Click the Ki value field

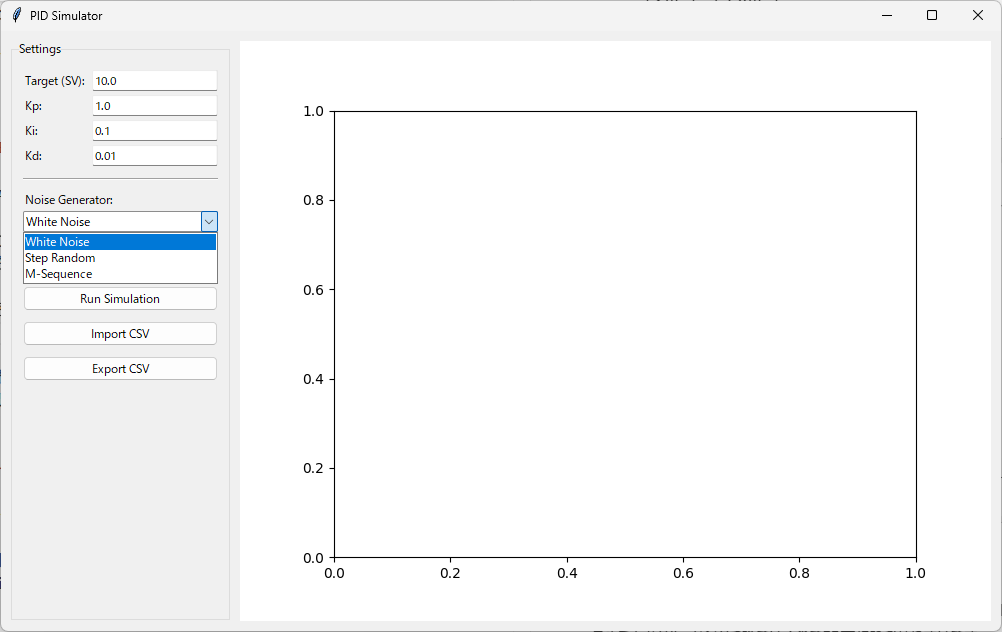point(155,131)
